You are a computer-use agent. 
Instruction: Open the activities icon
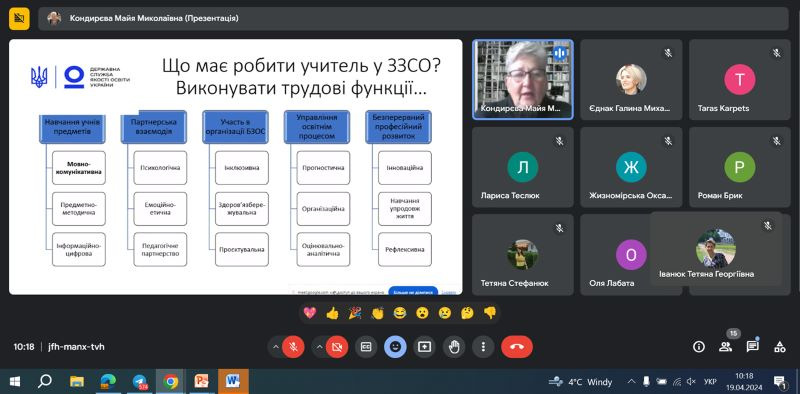click(x=780, y=347)
